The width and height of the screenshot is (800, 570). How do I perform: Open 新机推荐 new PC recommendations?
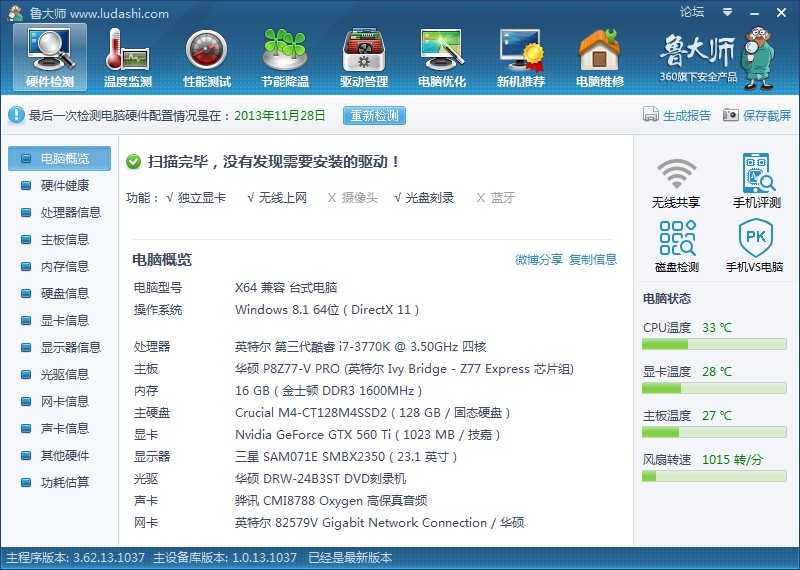pos(520,57)
